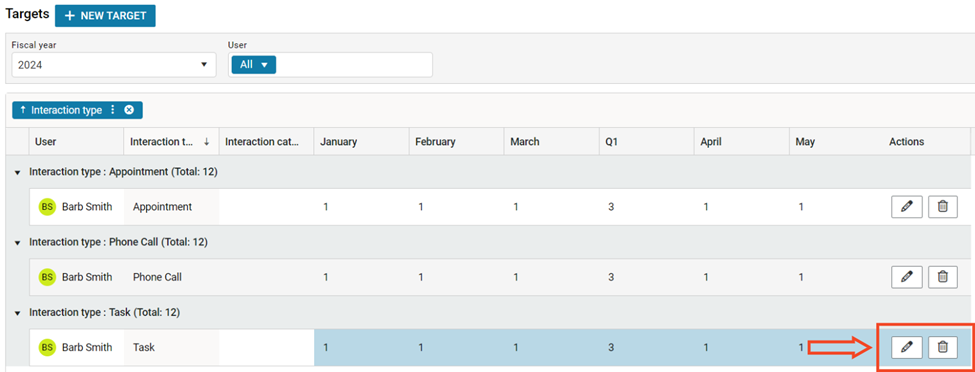
Task: Click Barb Smith avatar in Task row
Action: 47,347
